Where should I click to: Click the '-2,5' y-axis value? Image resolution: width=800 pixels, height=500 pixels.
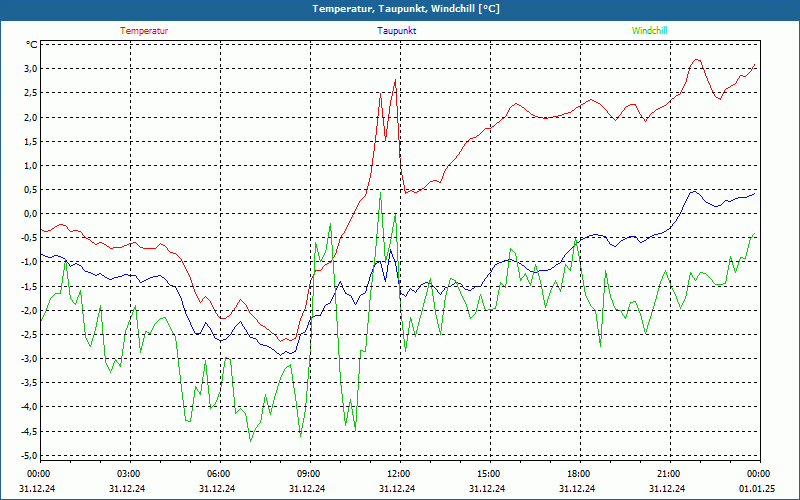click(x=29, y=335)
